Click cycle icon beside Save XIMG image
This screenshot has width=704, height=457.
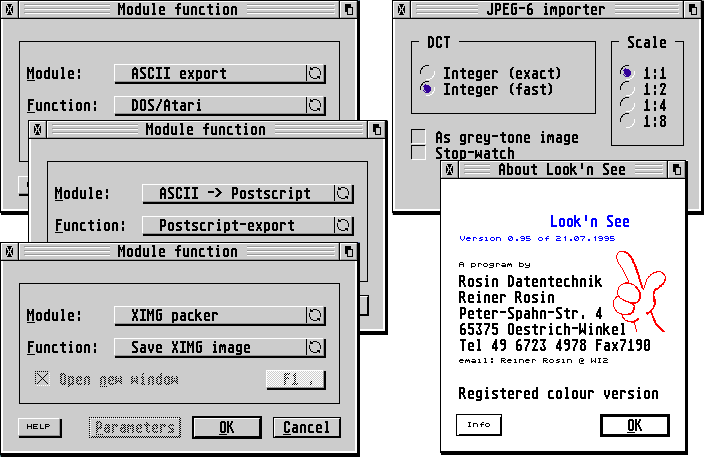[315, 347]
